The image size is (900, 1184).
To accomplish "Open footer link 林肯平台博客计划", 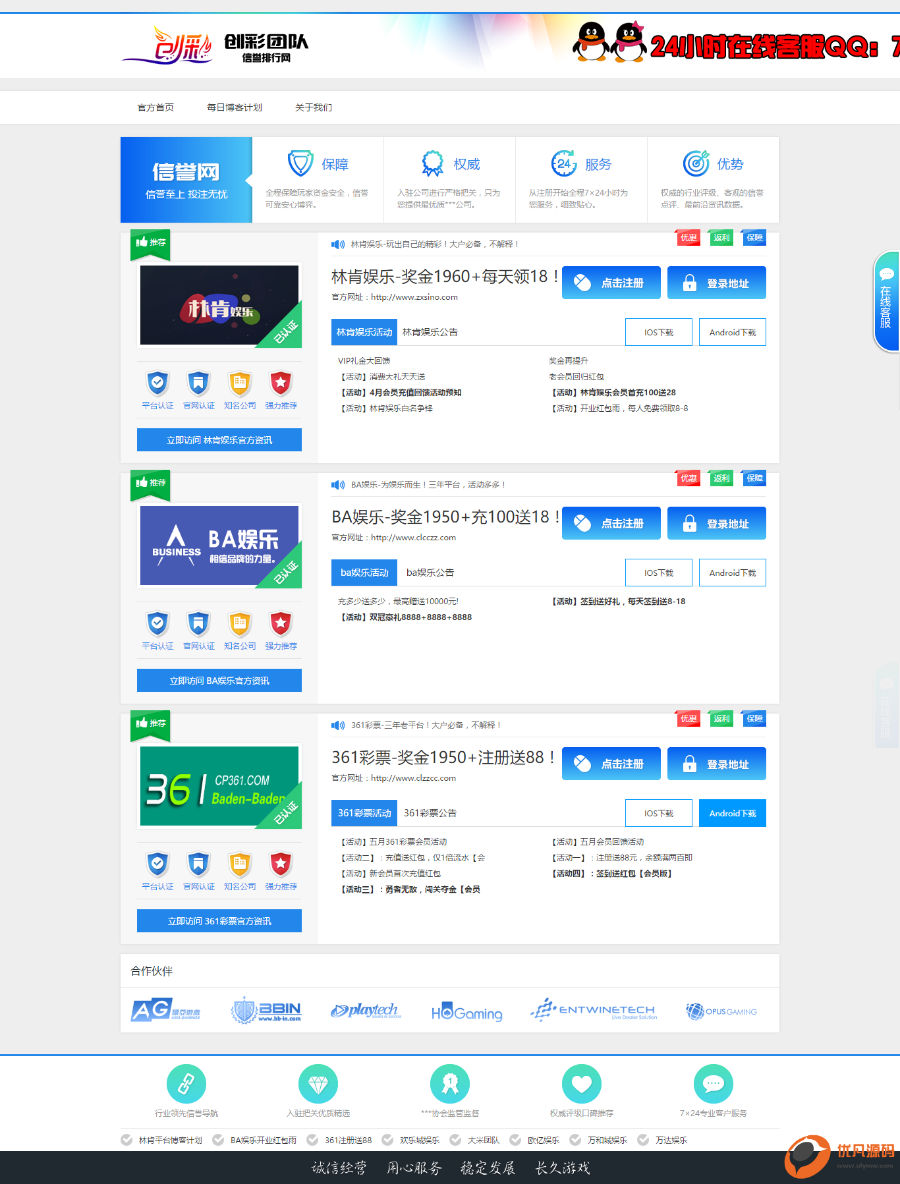I will click(x=170, y=1140).
